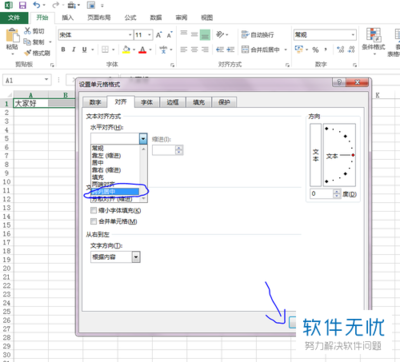400x362 pixels.
Task: Switch to the Number (数字) dialog tab
Action: [x=95, y=102]
